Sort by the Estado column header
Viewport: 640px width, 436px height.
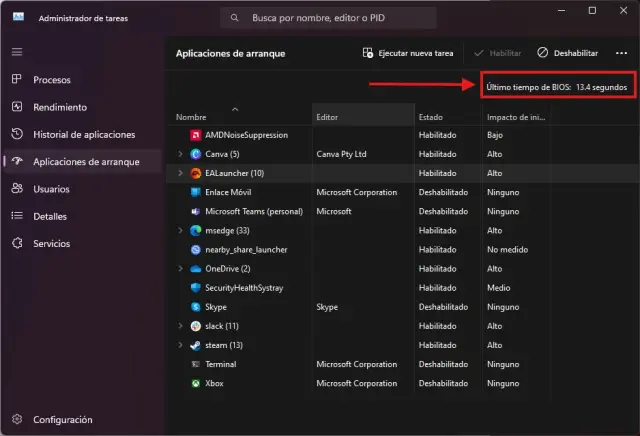(431, 117)
